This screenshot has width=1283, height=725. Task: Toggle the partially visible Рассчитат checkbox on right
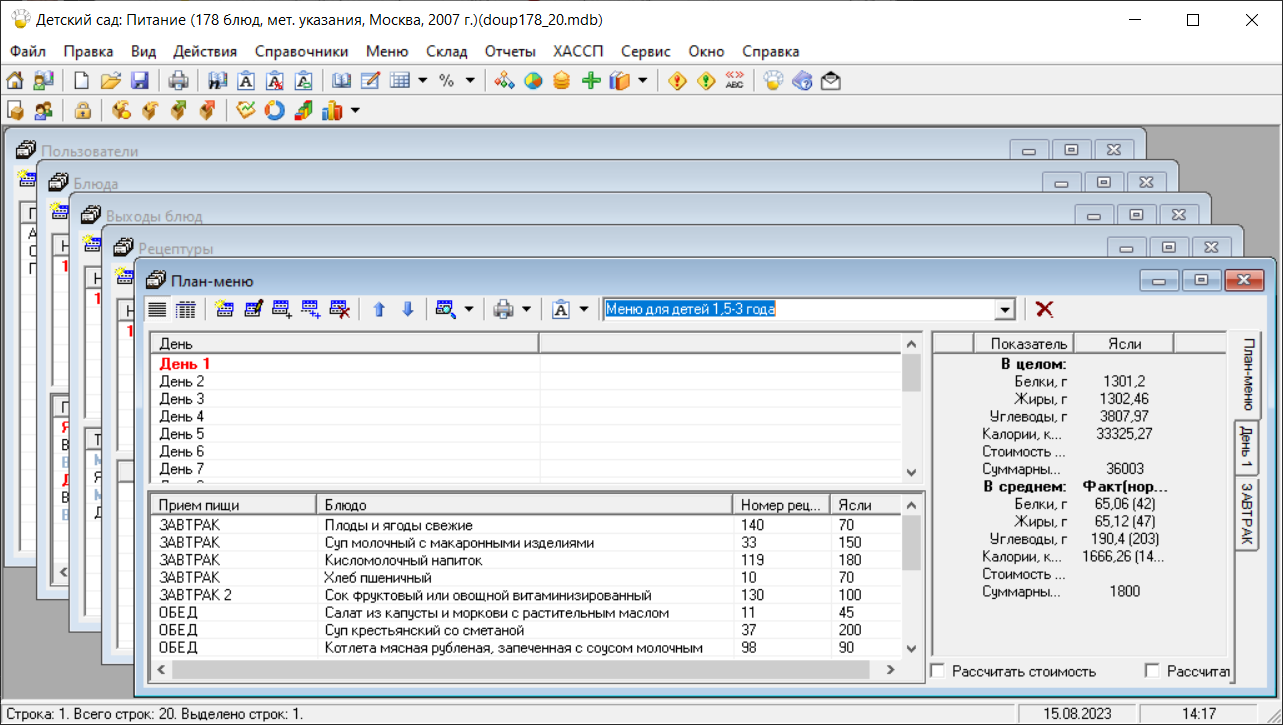tap(1152, 671)
